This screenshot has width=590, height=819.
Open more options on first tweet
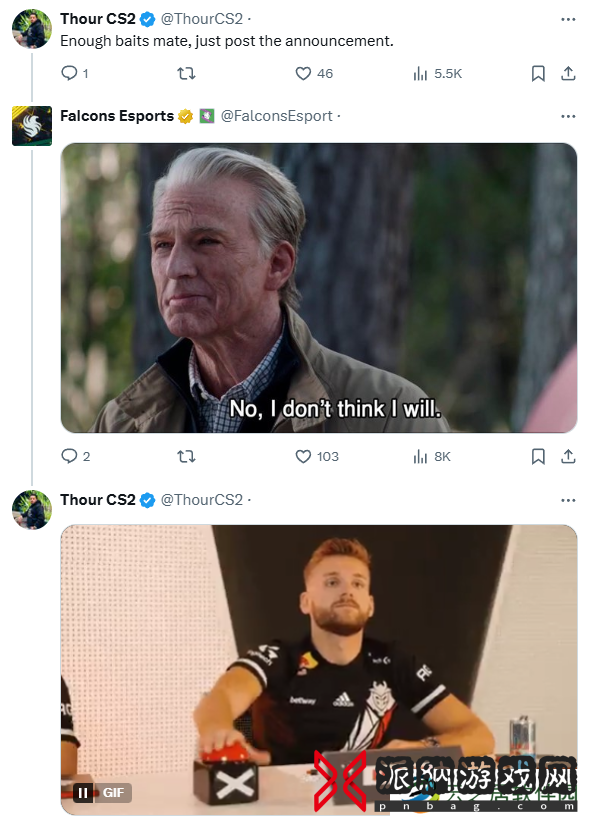click(x=568, y=19)
